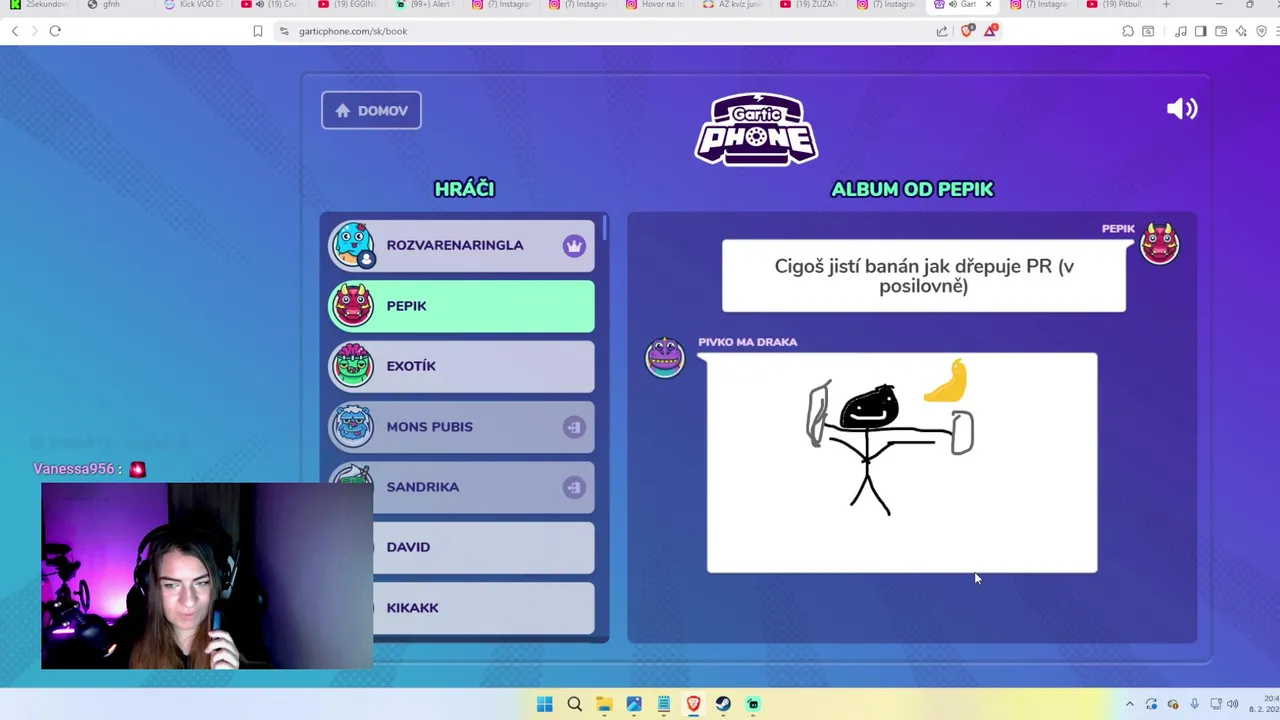Switch to the (99+) Alert tab
Image resolution: width=1280 pixels, height=720 pixels.
point(424,5)
